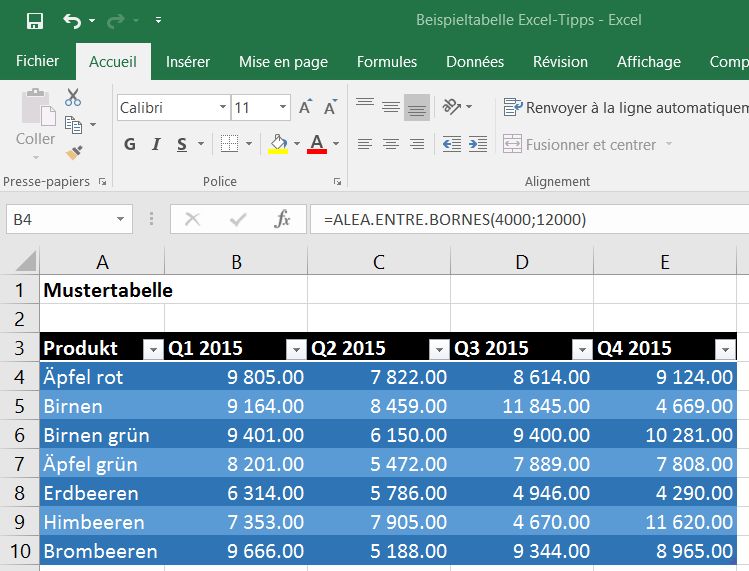Open the font color palette arrow
The height and width of the screenshot is (571, 749).
336,144
